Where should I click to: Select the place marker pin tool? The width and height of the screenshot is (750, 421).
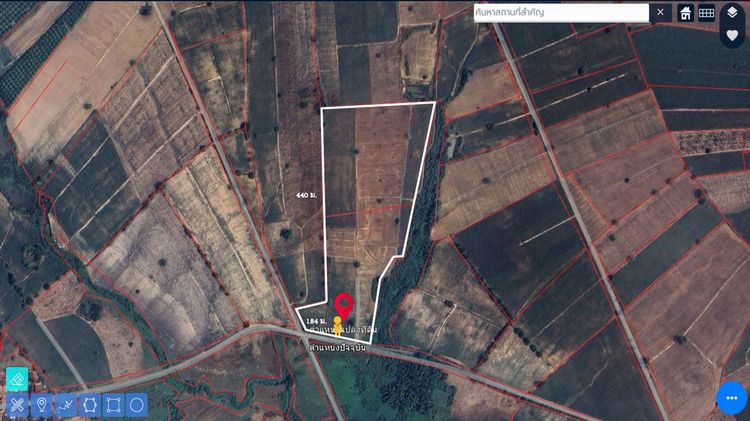tap(42, 405)
